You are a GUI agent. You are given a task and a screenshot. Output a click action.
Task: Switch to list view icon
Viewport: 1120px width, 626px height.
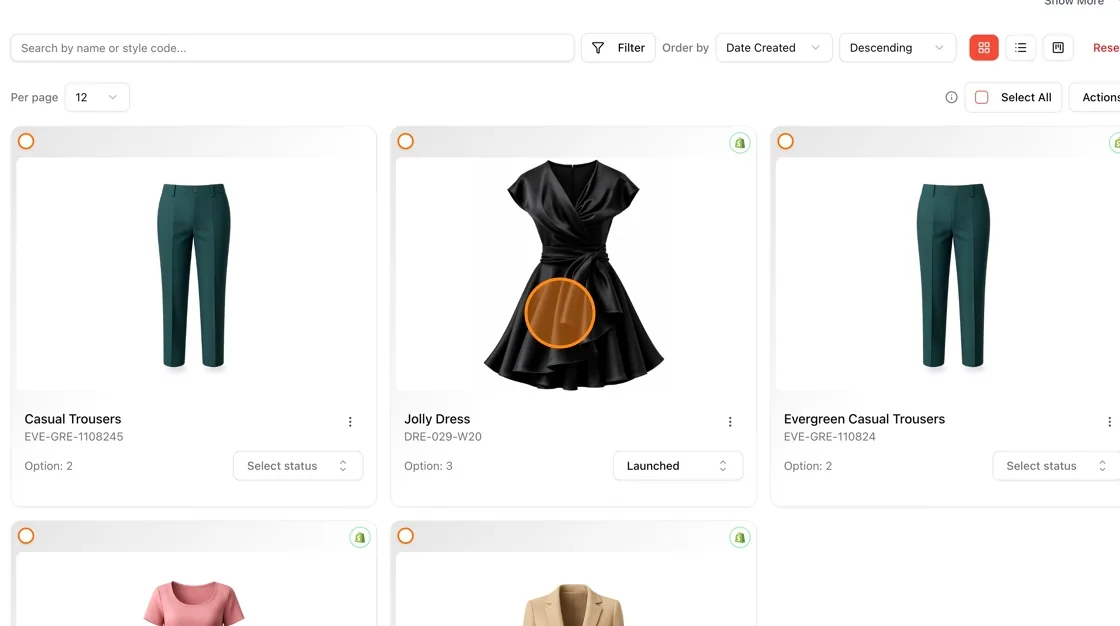tap(1021, 48)
